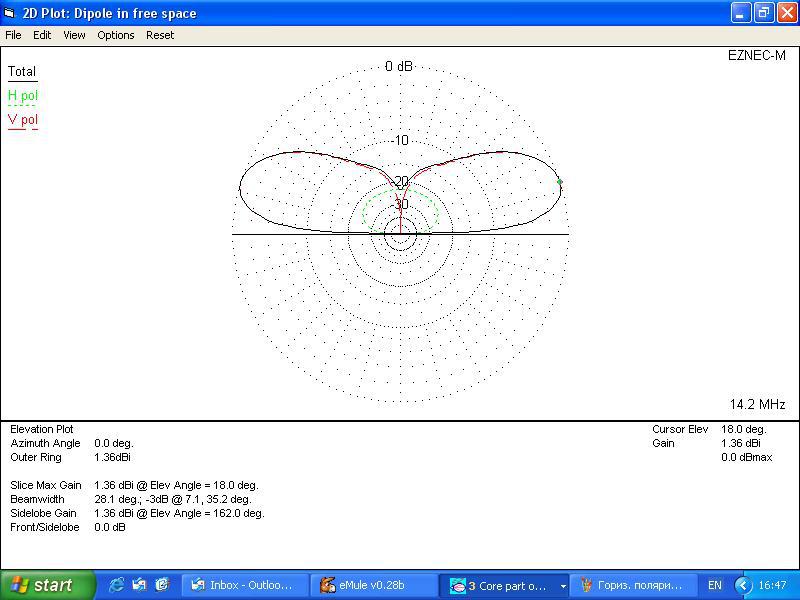Expand hidden system tray icons arrow
This screenshot has height=600, width=800.
click(x=743, y=585)
